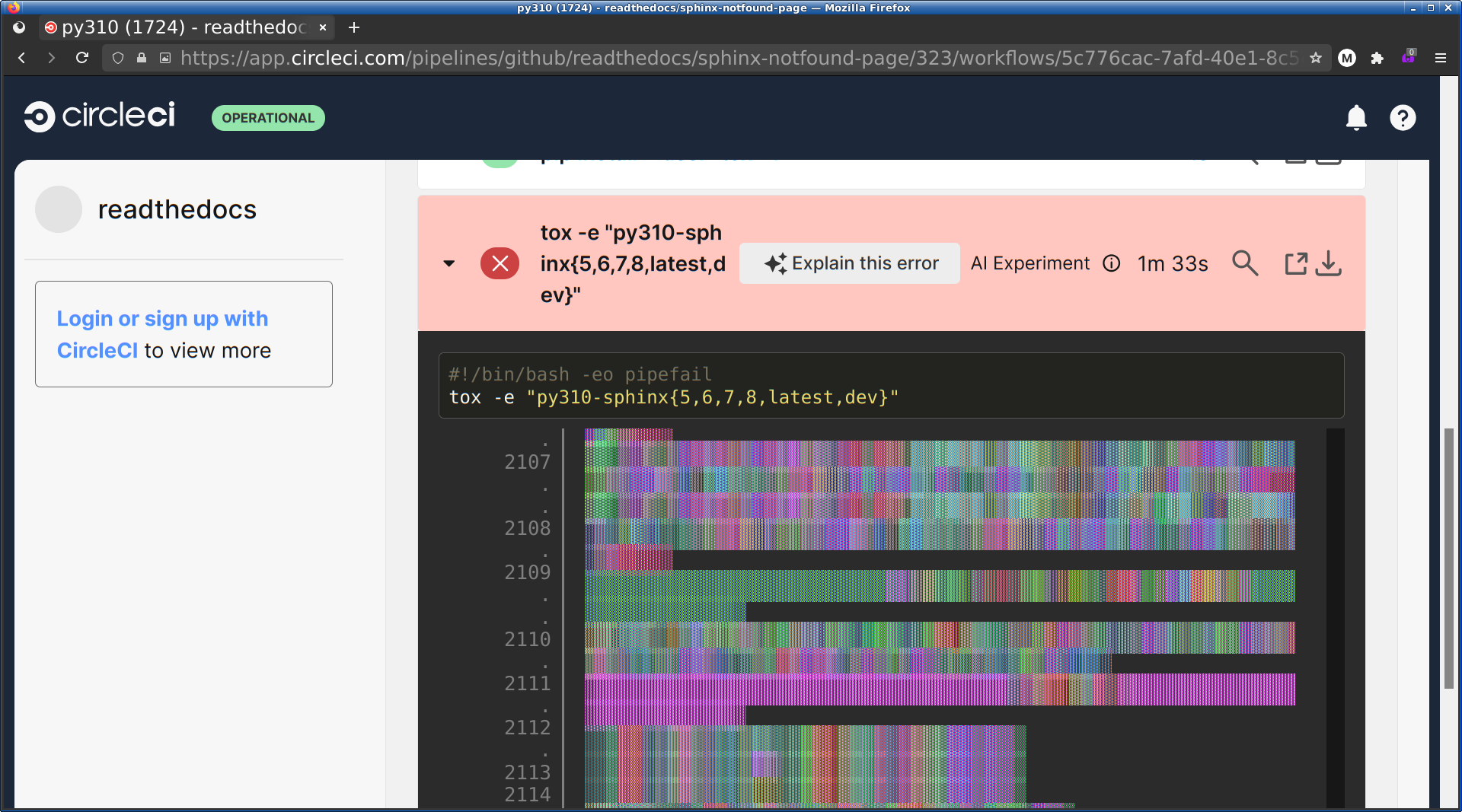Click the CircleCI logo in header

point(100,116)
